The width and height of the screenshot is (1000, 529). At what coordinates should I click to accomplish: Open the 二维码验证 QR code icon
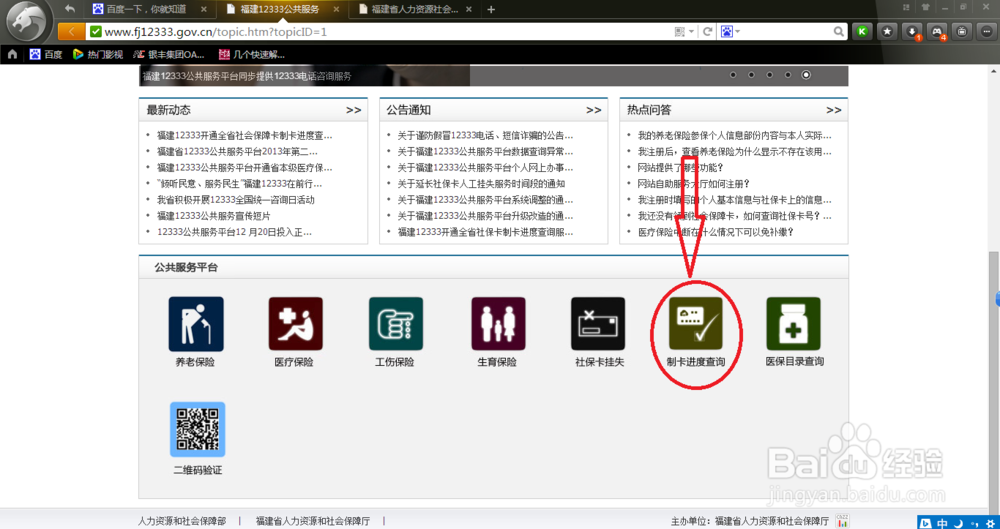[x=197, y=429]
